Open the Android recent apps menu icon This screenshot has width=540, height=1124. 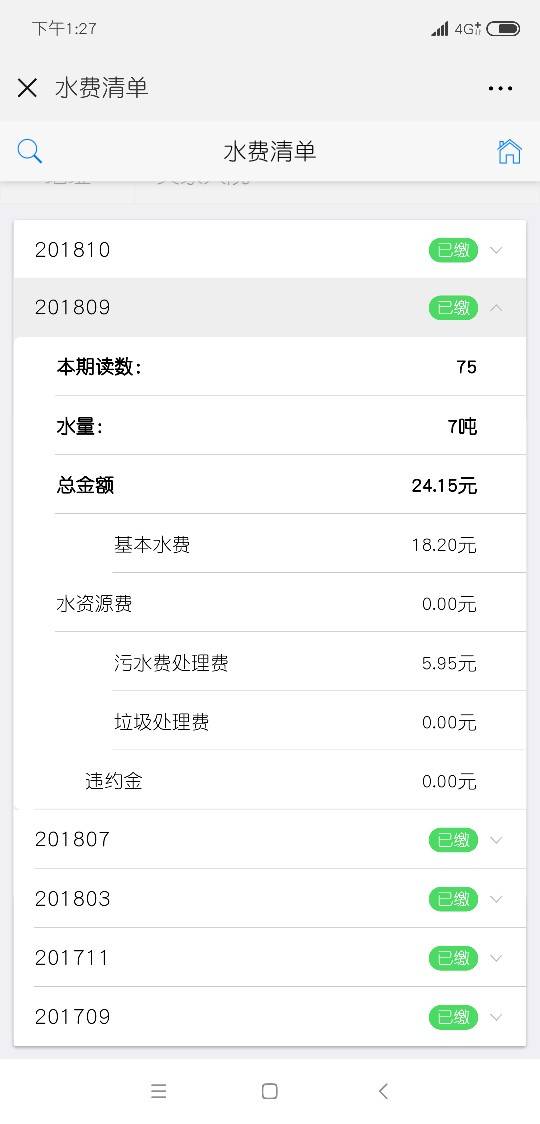coord(158,1091)
